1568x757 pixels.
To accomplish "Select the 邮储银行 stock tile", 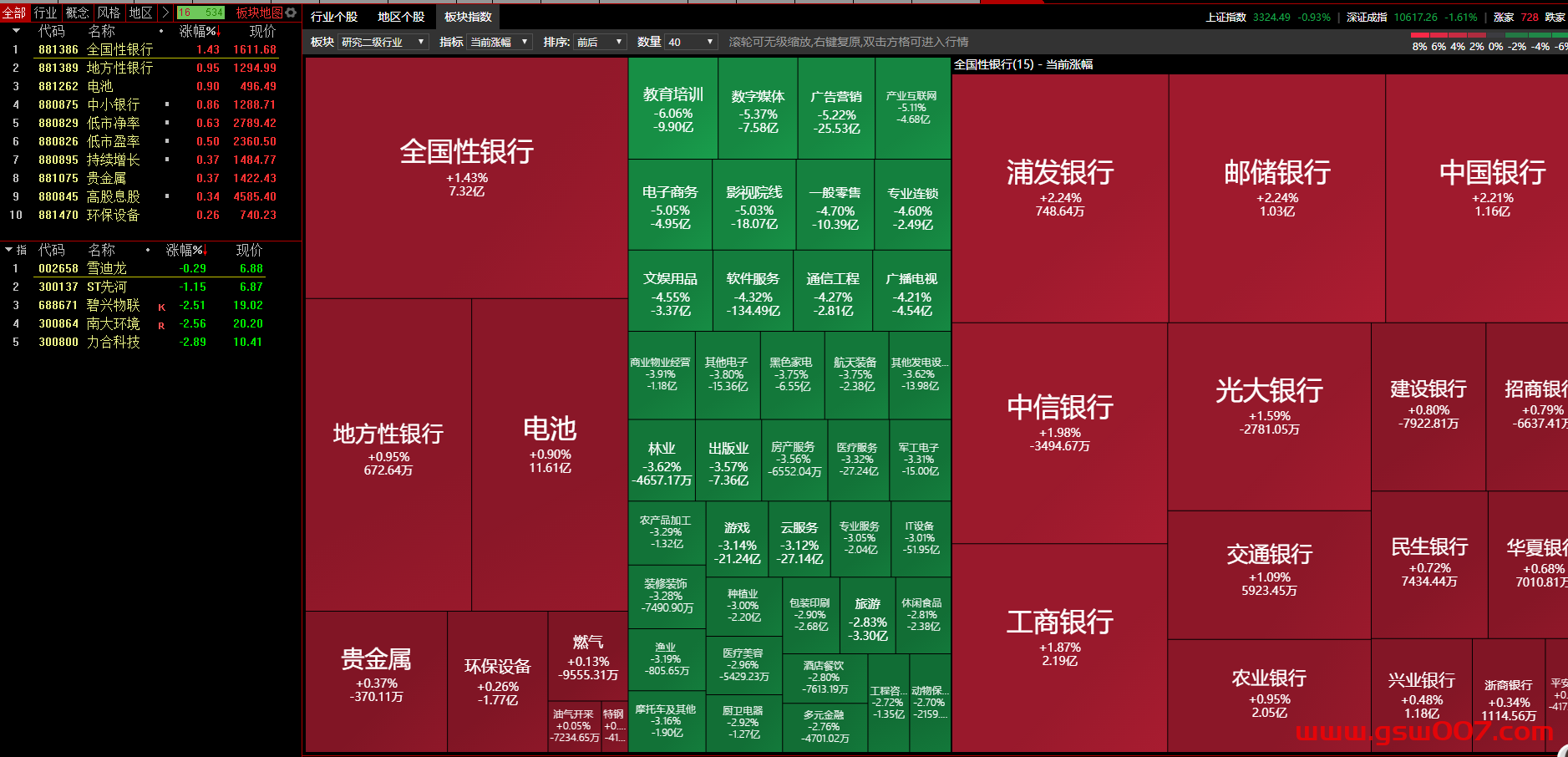I will pos(1277,198).
